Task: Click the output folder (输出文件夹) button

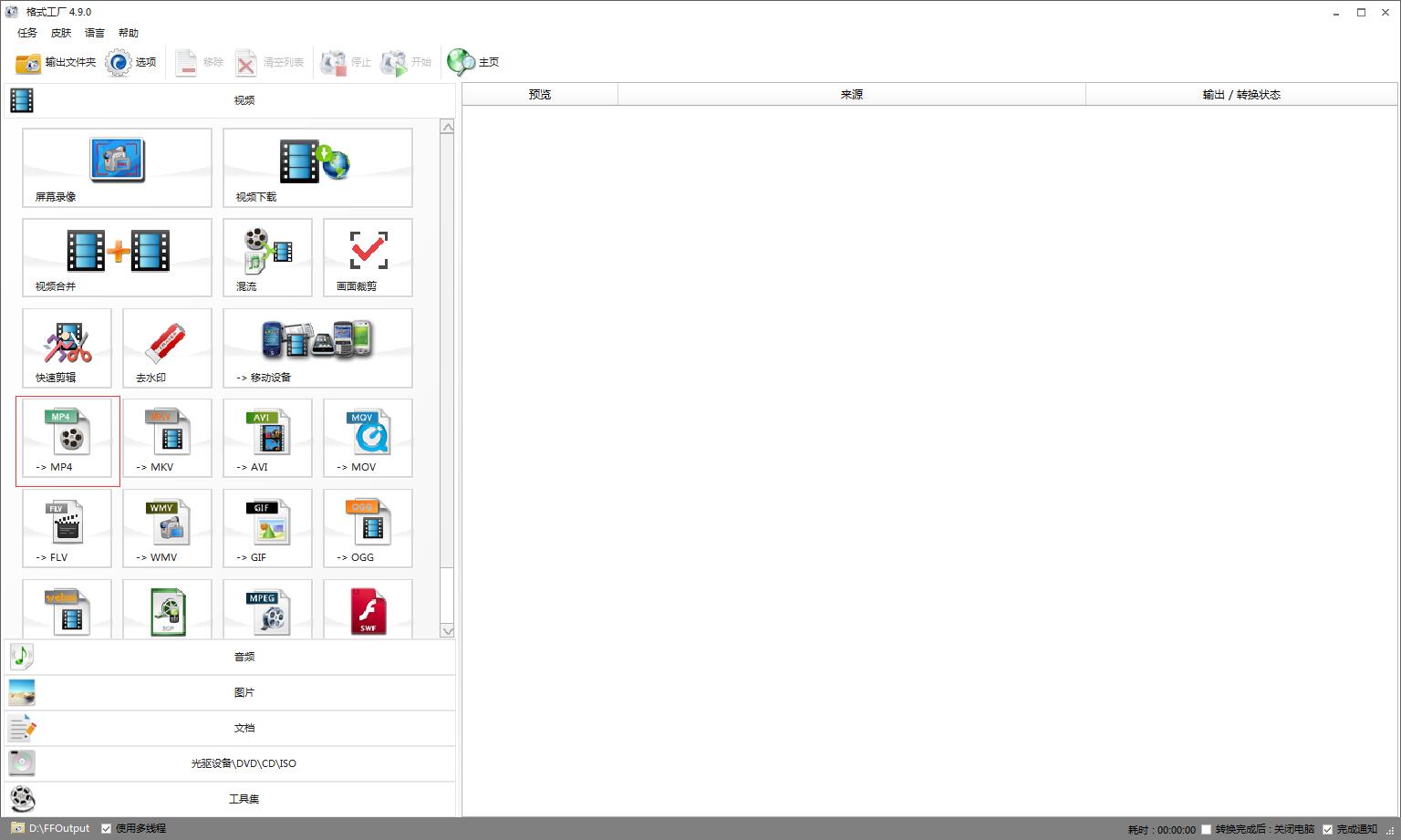Action: (x=57, y=62)
